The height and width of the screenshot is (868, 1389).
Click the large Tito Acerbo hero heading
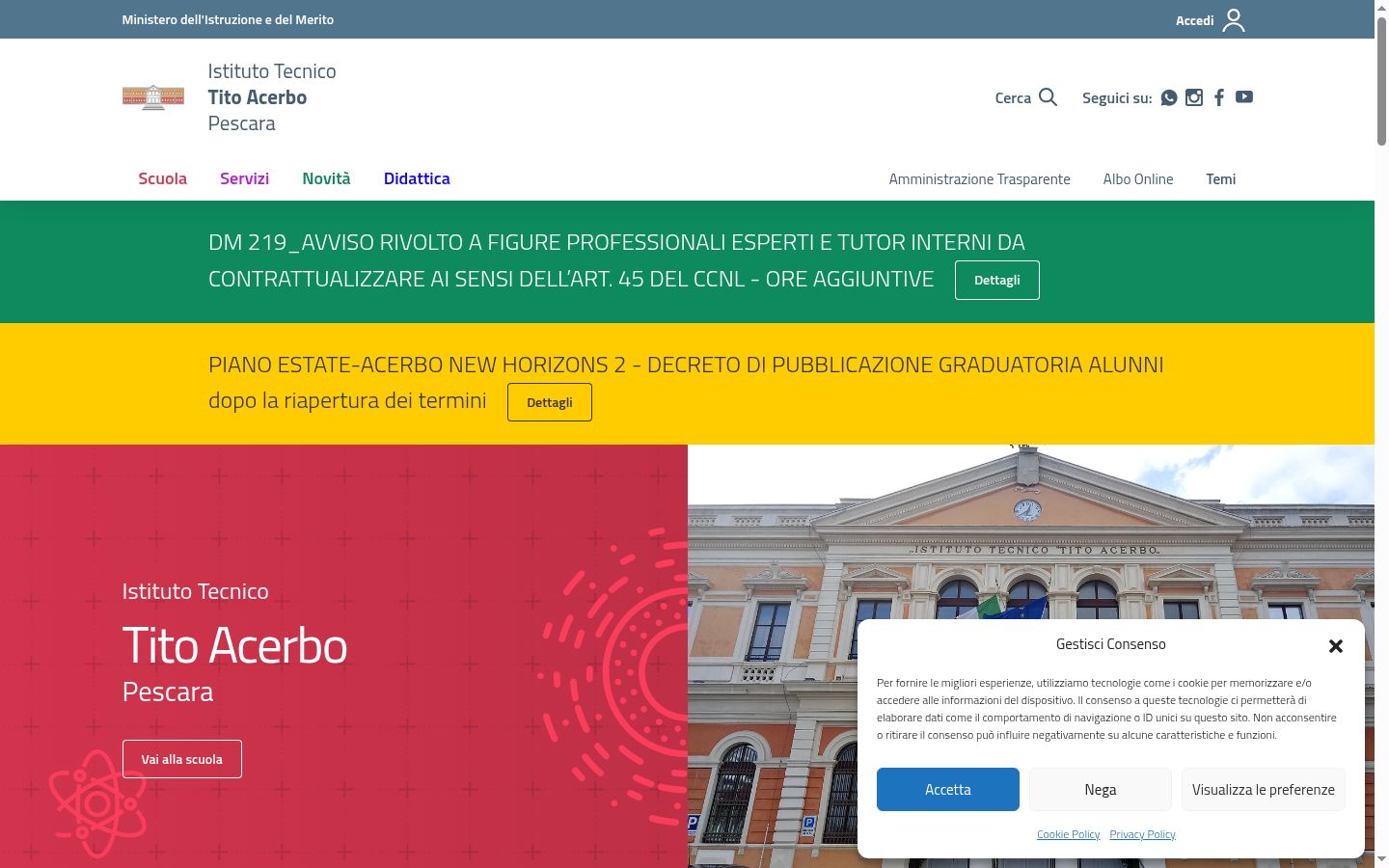click(234, 645)
